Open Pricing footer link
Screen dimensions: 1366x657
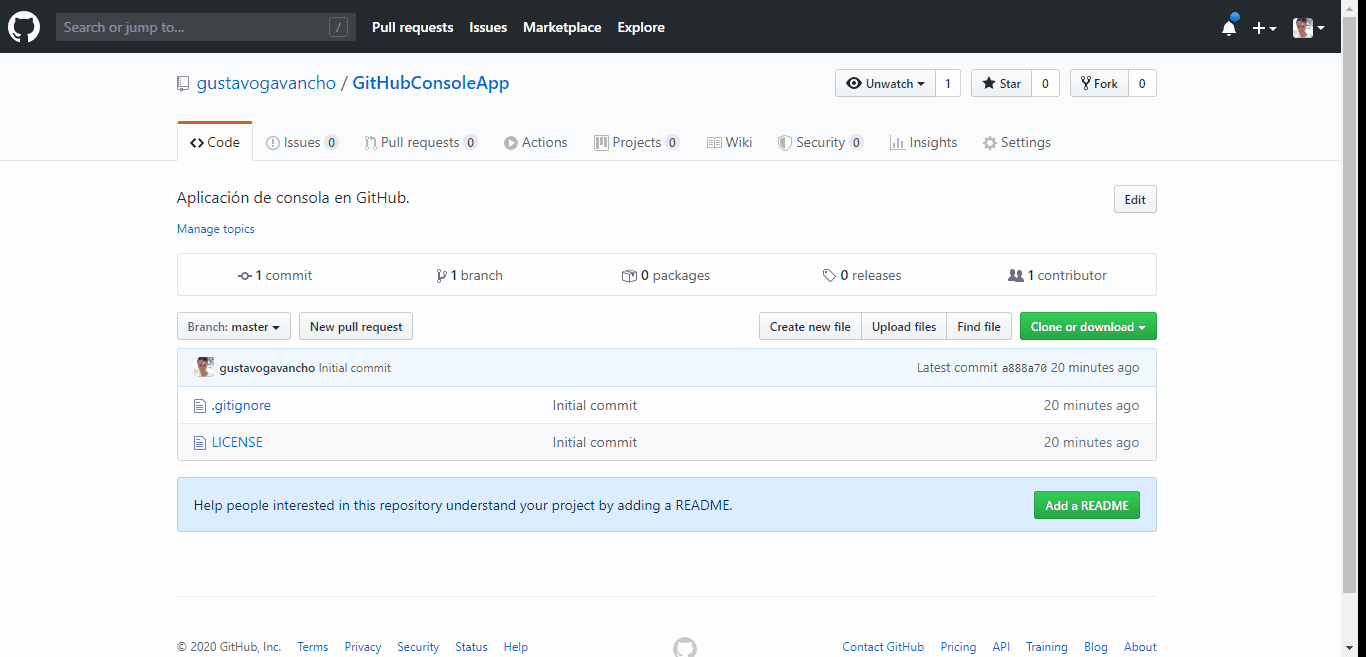pos(958,647)
